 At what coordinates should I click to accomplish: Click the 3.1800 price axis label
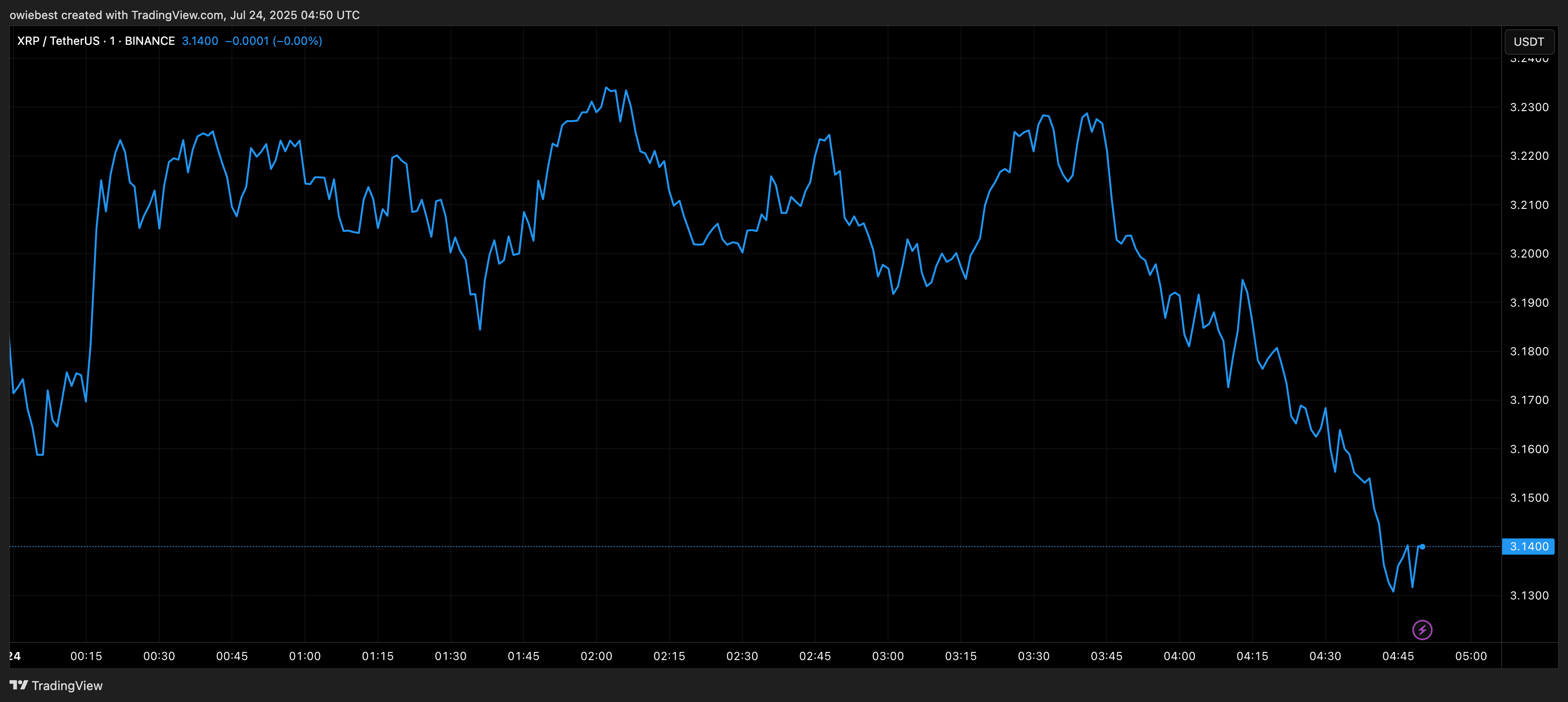(1529, 351)
